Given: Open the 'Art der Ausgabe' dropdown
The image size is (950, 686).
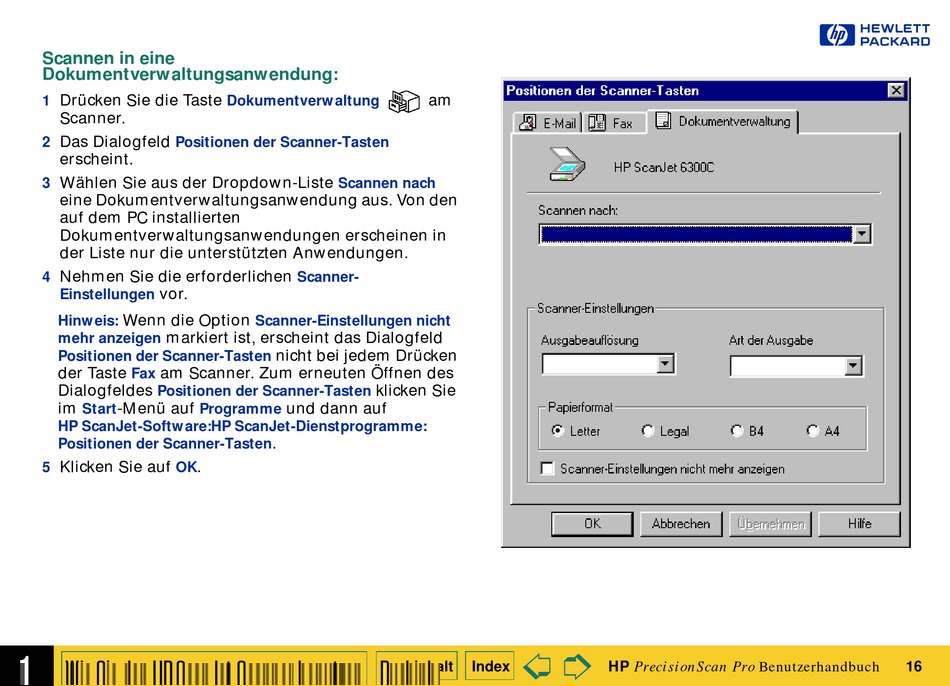Looking at the screenshot, I should point(853,365).
